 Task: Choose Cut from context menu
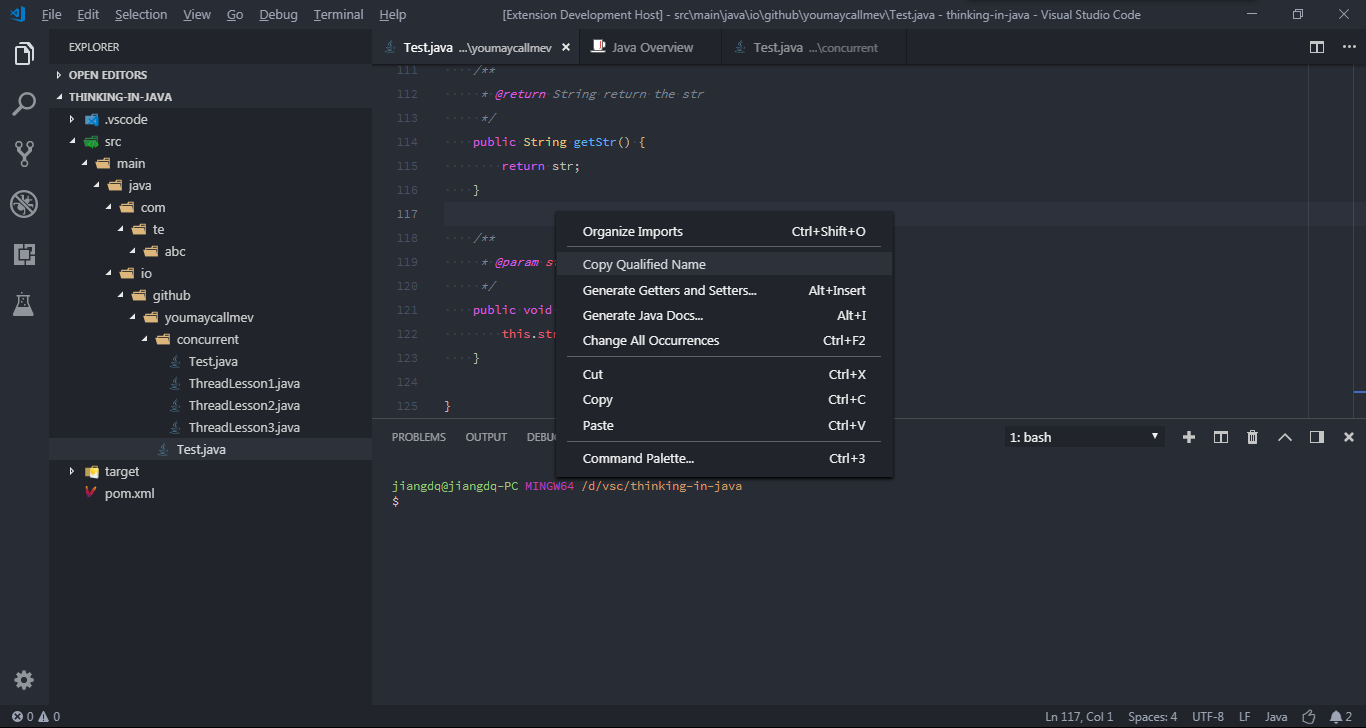point(724,374)
